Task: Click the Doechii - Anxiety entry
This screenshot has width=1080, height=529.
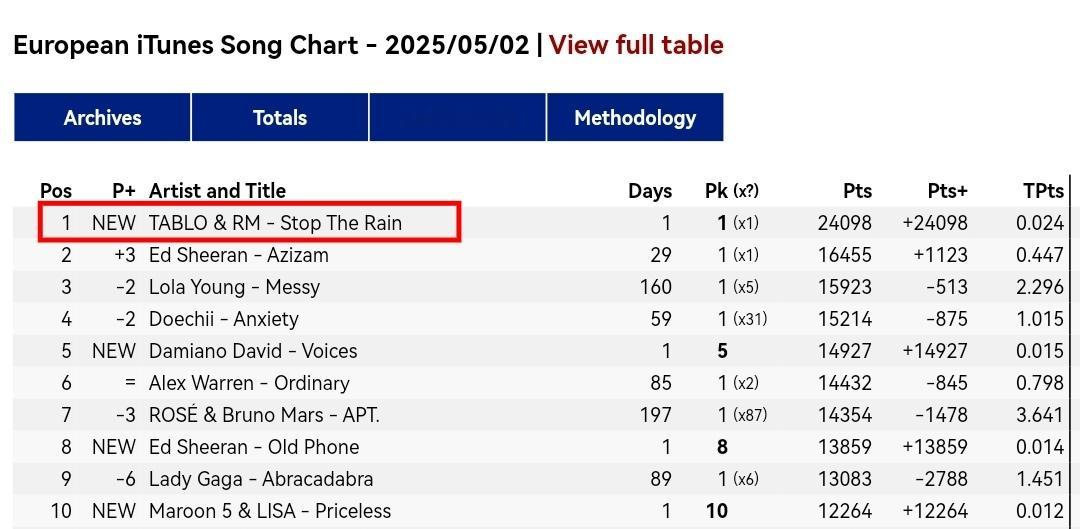Action: point(224,319)
